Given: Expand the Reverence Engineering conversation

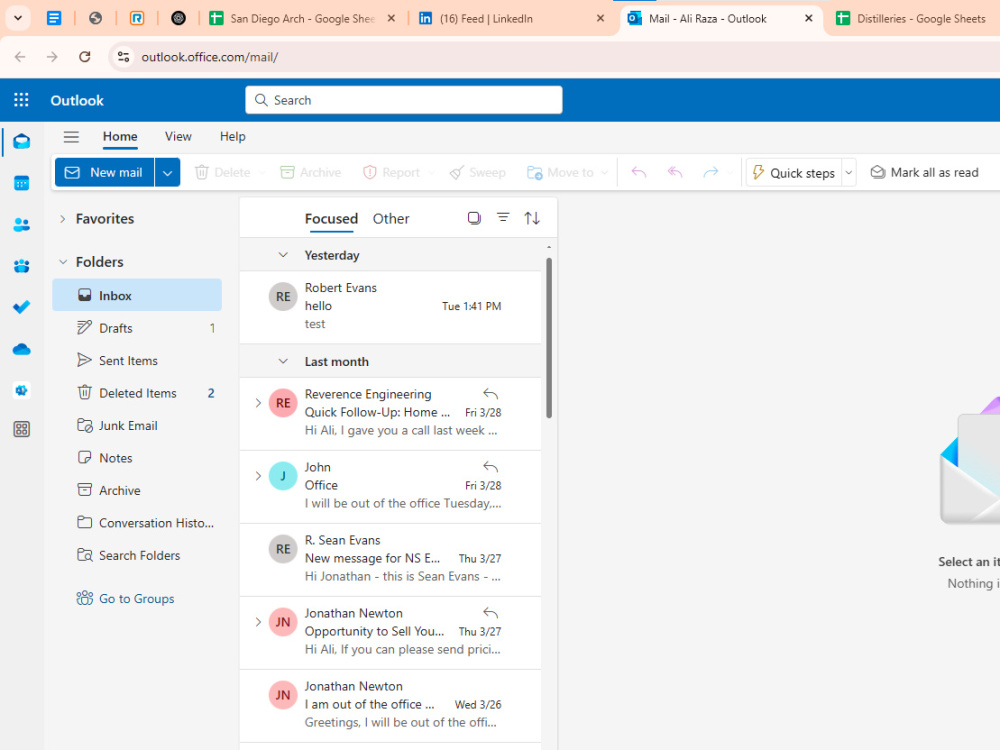Looking at the screenshot, I should point(258,403).
